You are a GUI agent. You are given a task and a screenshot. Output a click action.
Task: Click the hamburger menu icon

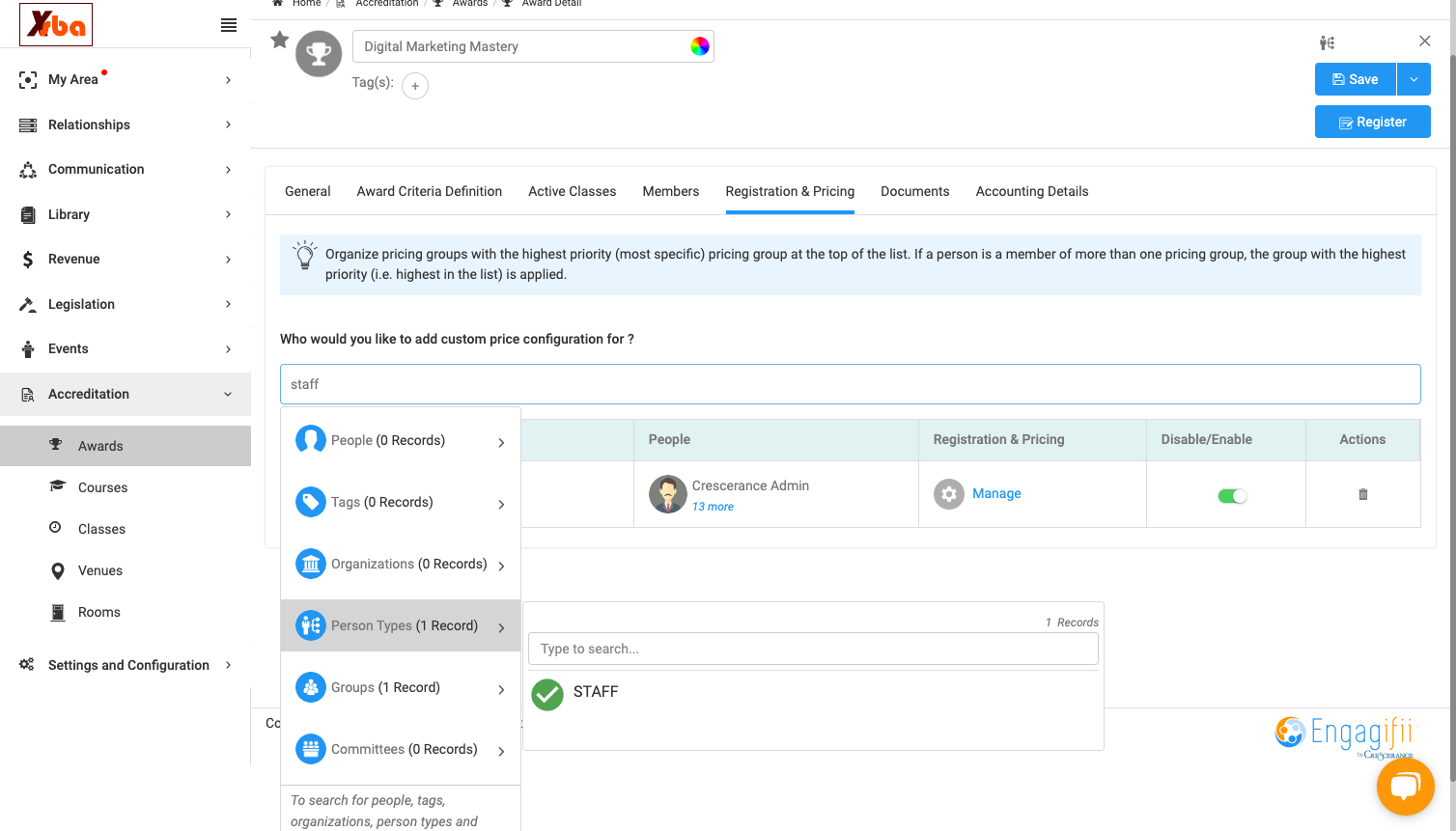(x=229, y=25)
